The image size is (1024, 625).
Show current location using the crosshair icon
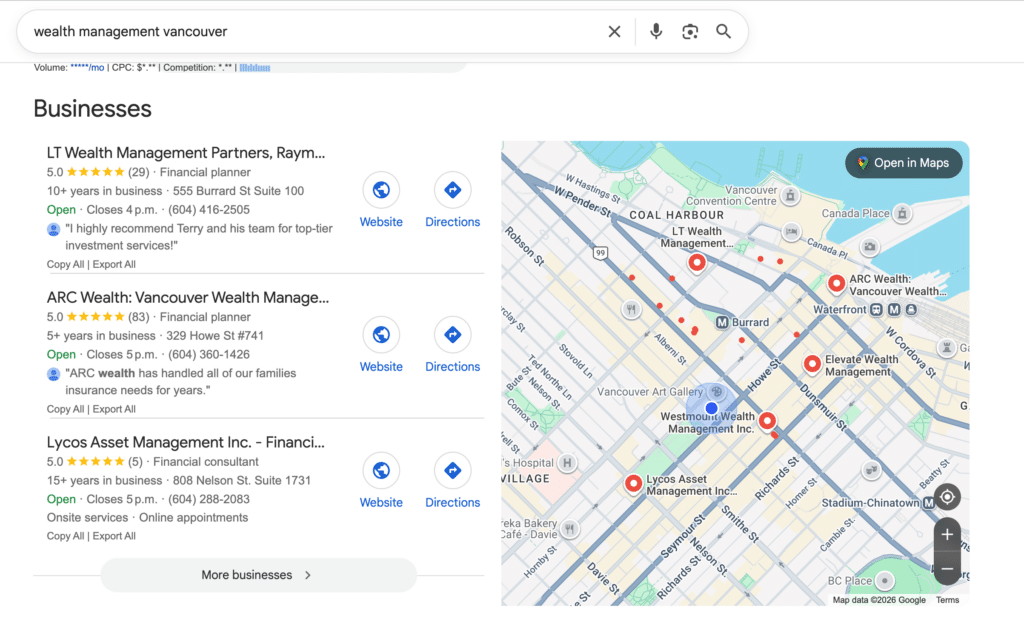(947, 497)
